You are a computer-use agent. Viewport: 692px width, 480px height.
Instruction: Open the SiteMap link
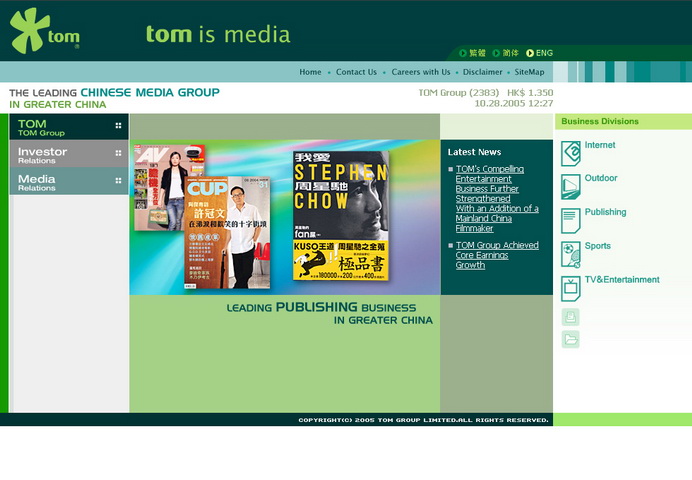pos(529,72)
